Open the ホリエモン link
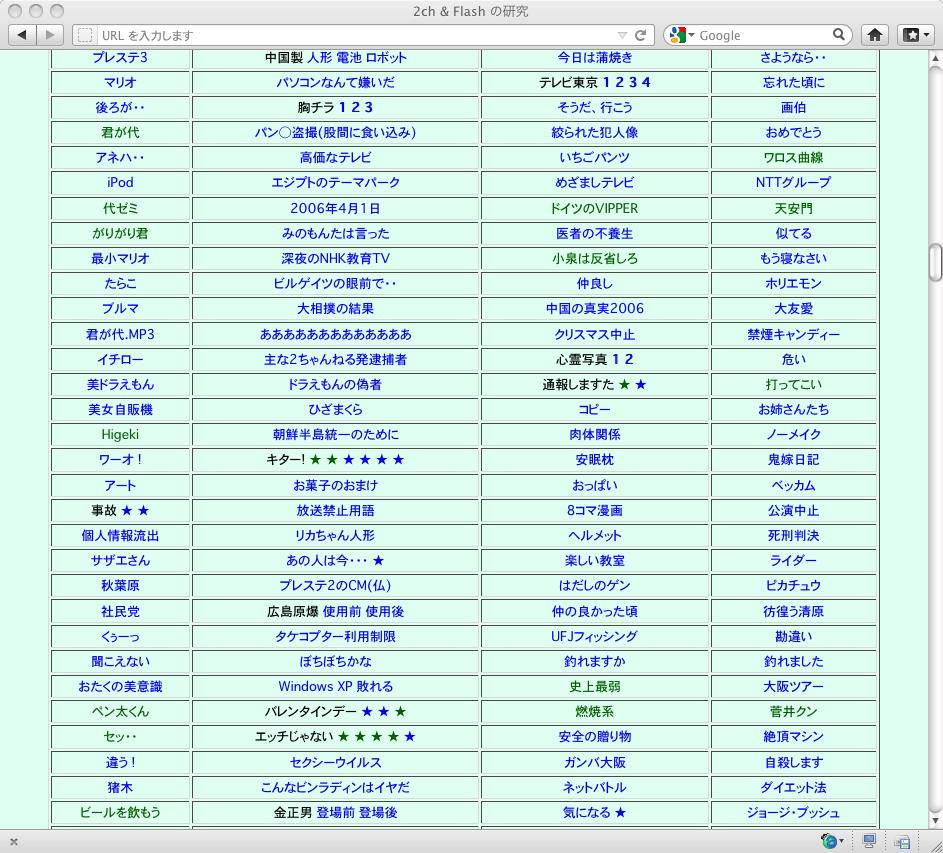 (793, 283)
